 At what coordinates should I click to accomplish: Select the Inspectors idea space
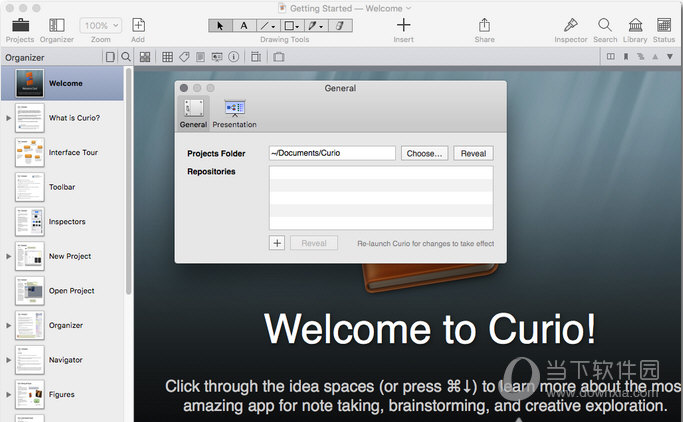click(62, 222)
